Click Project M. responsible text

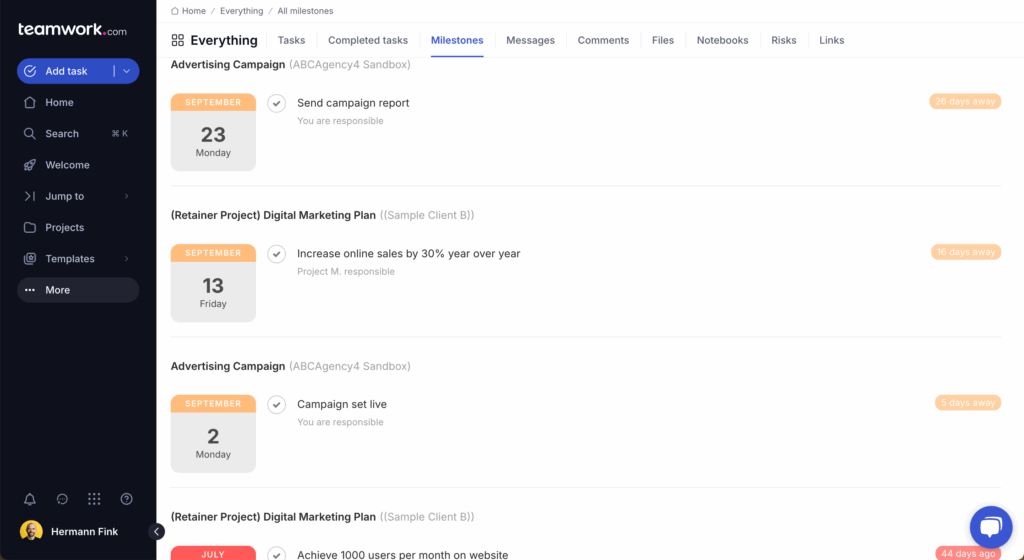click(345, 272)
